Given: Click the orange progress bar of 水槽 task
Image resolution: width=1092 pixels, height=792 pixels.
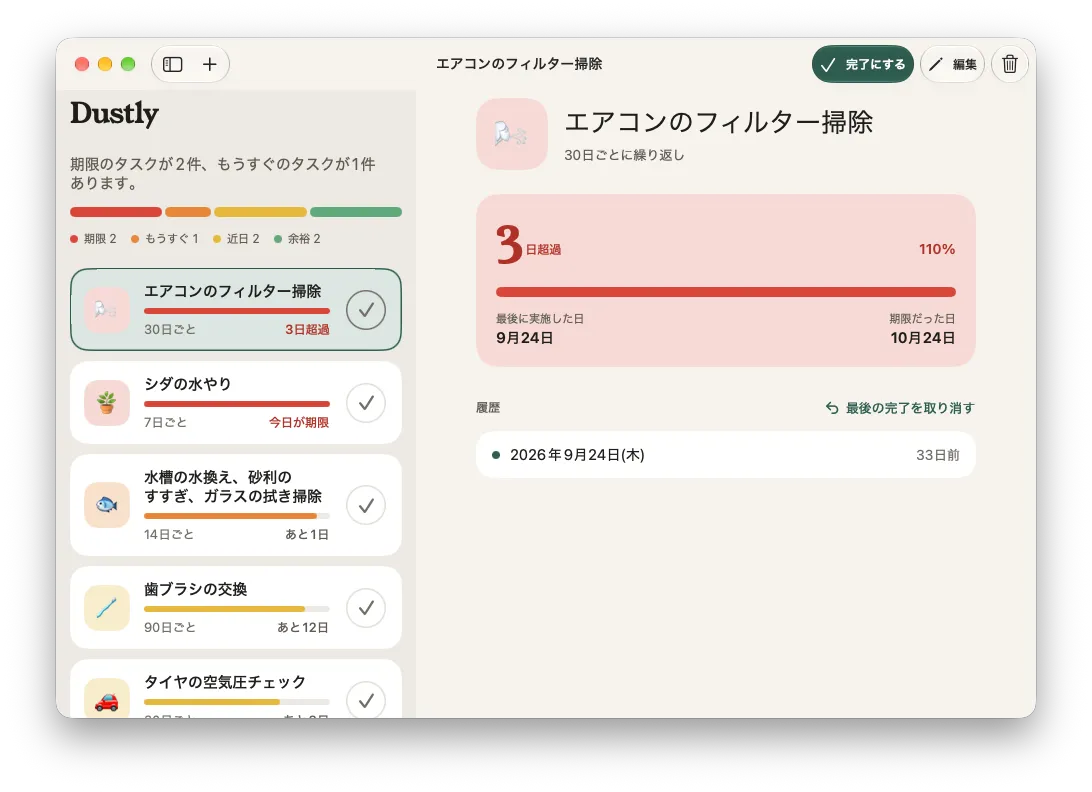Looking at the screenshot, I should click(x=237, y=516).
